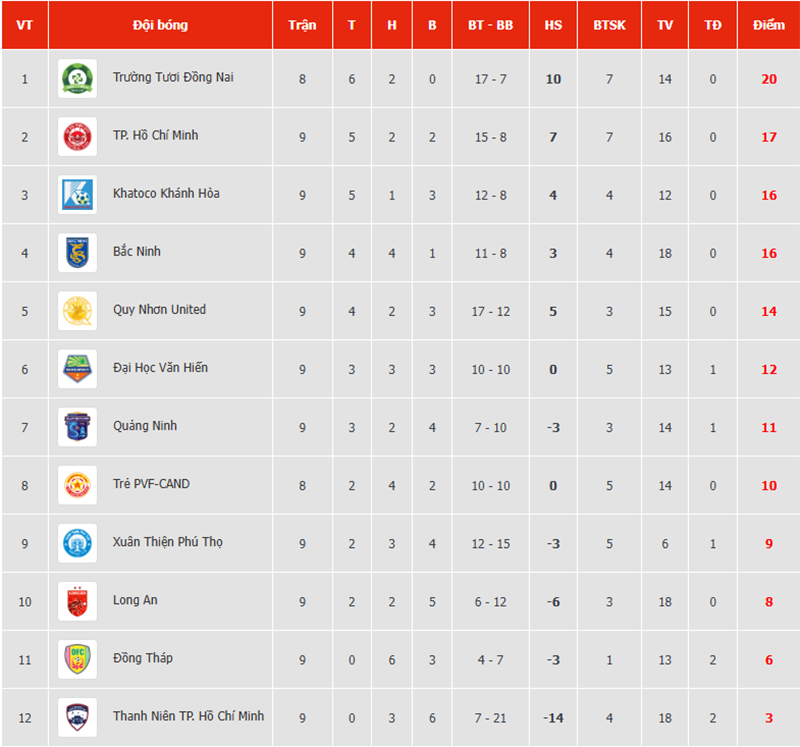The height and width of the screenshot is (747, 800).
Task: Click the Quy Nhơn United logo
Action: [77, 310]
